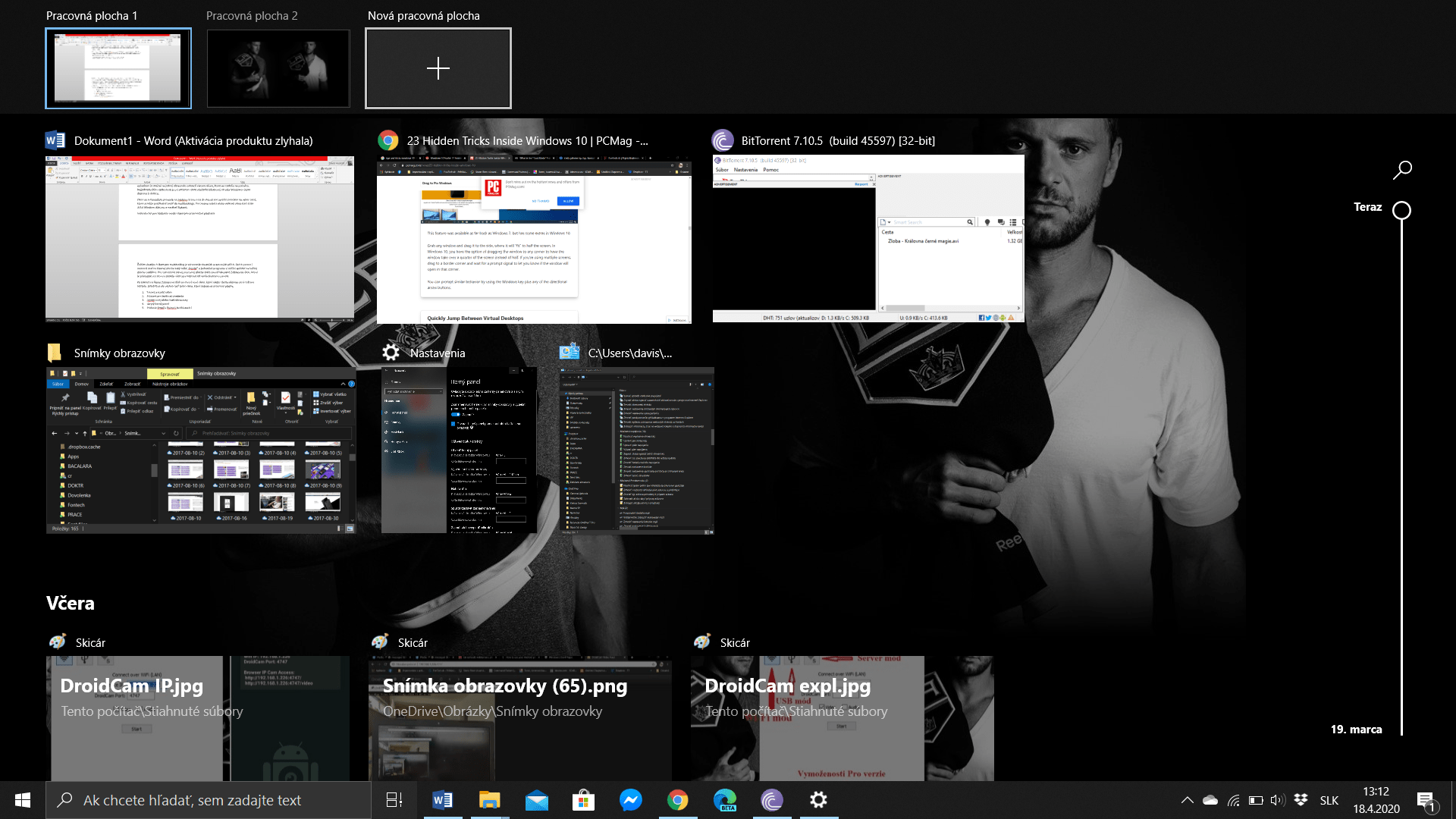The height and width of the screenshot is (819, 1456).
Task: Open the clock showing 13:12
Action: (x=1376, y=800)
